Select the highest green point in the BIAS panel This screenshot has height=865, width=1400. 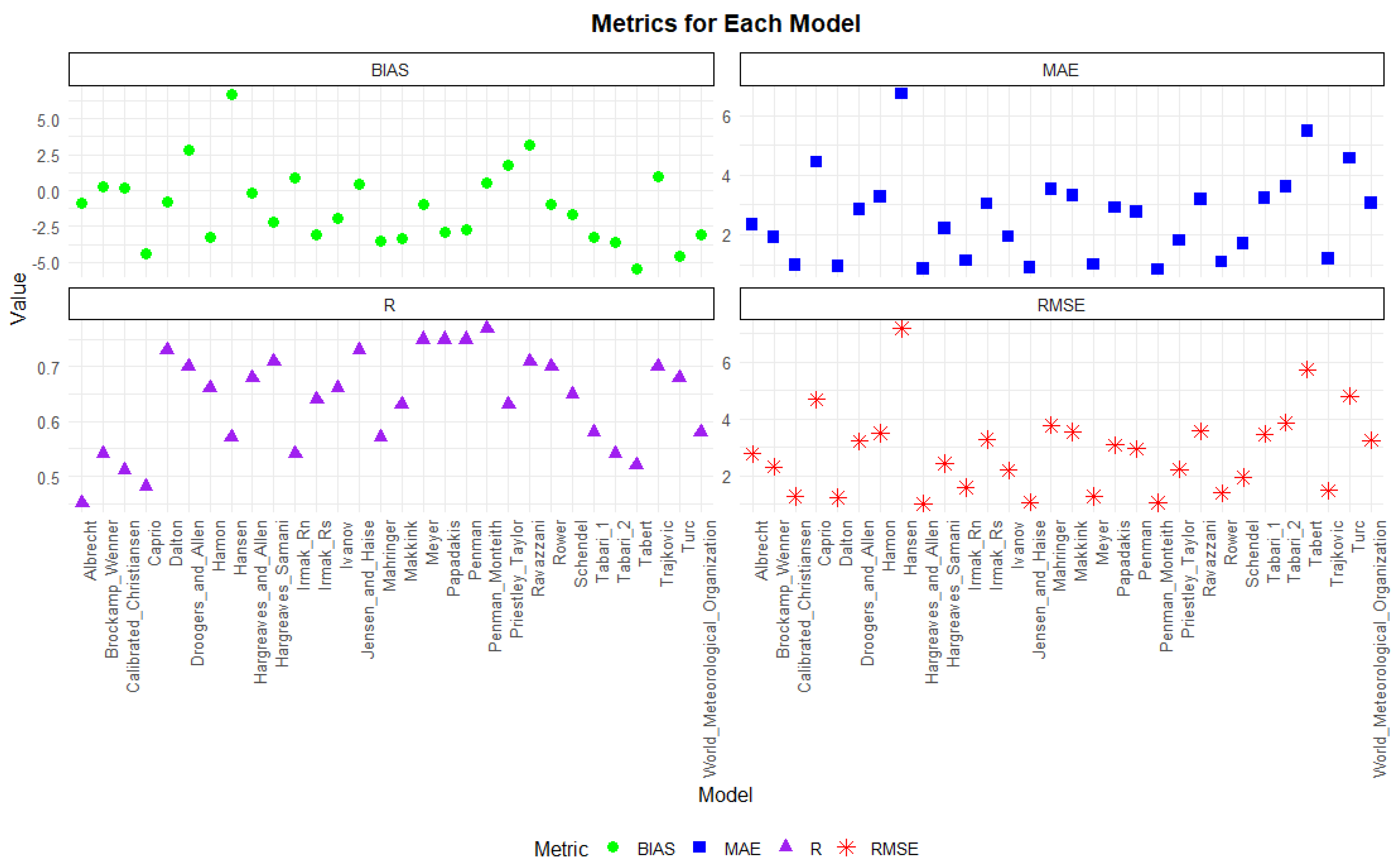point(232,95)
